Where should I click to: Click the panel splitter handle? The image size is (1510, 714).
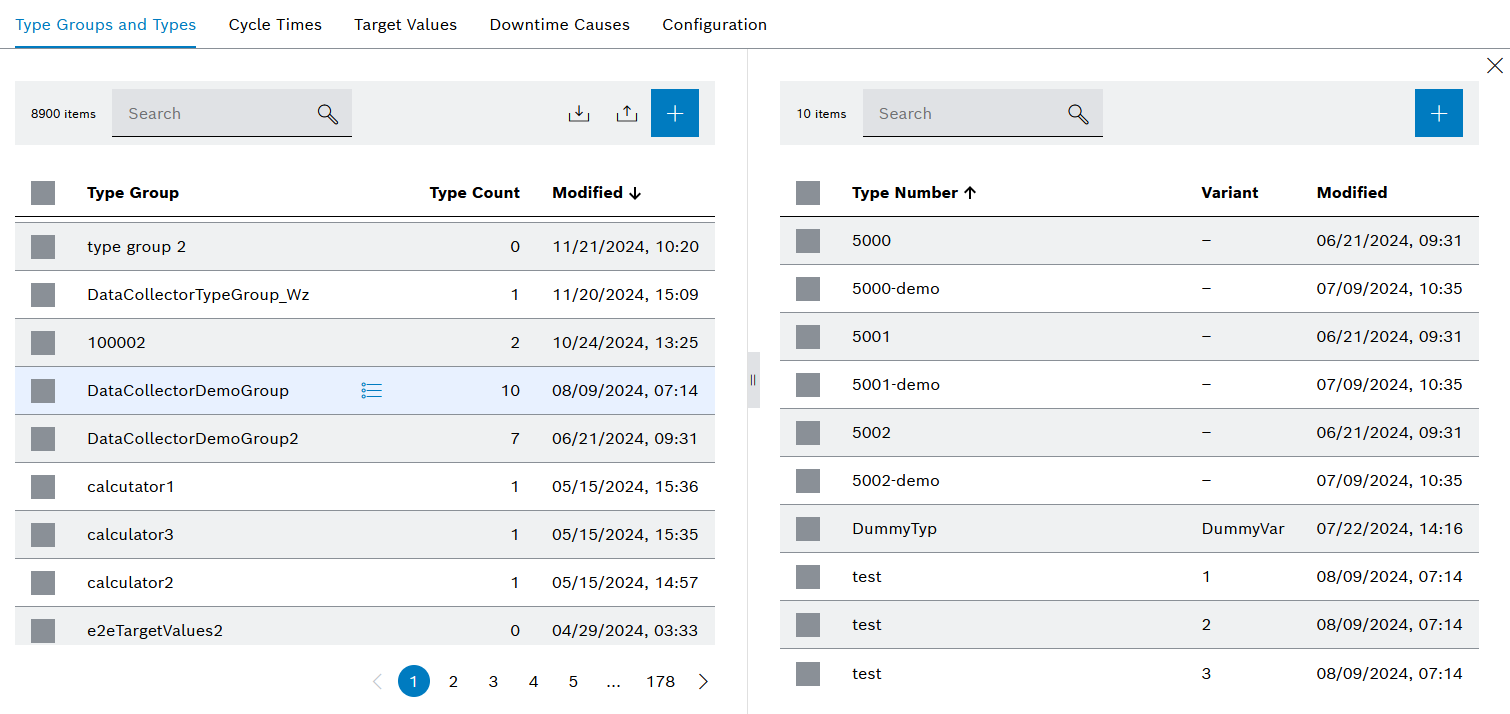[753, 380]
